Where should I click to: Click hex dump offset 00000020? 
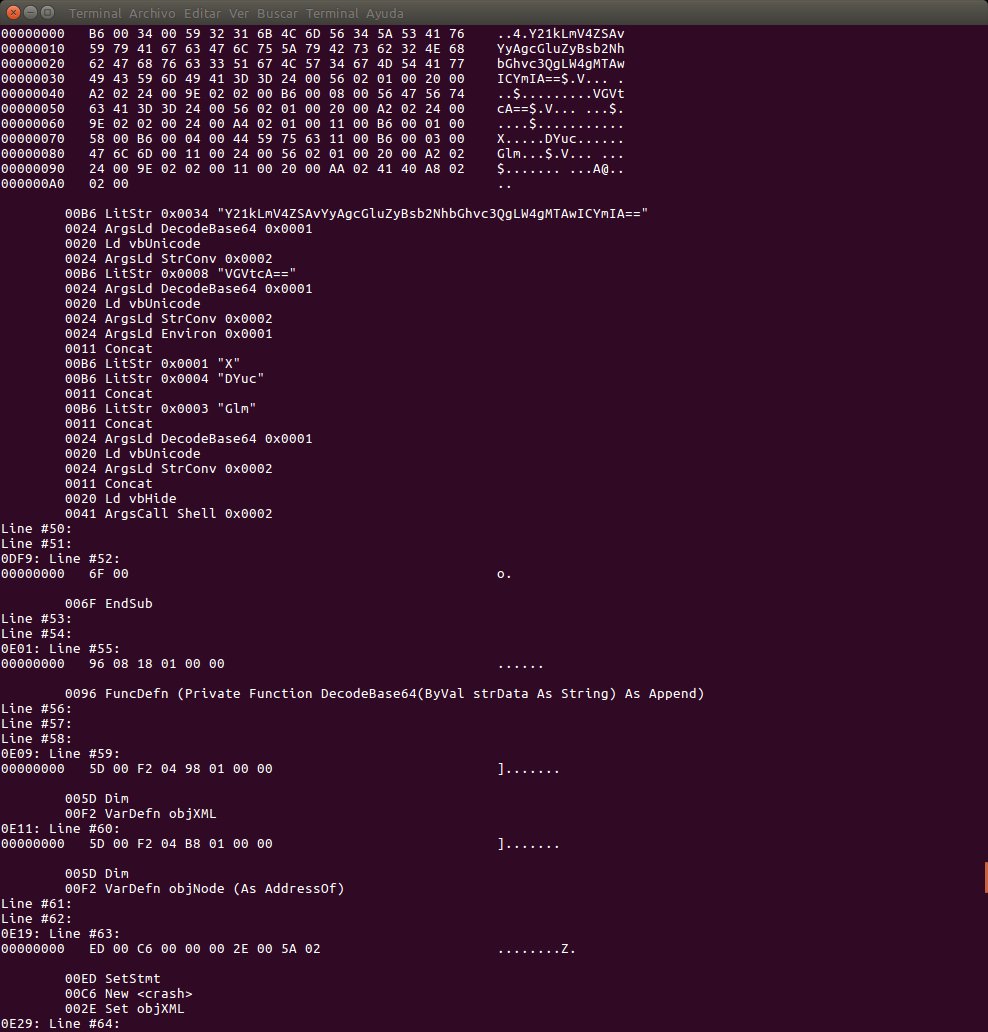coord(33,64)
